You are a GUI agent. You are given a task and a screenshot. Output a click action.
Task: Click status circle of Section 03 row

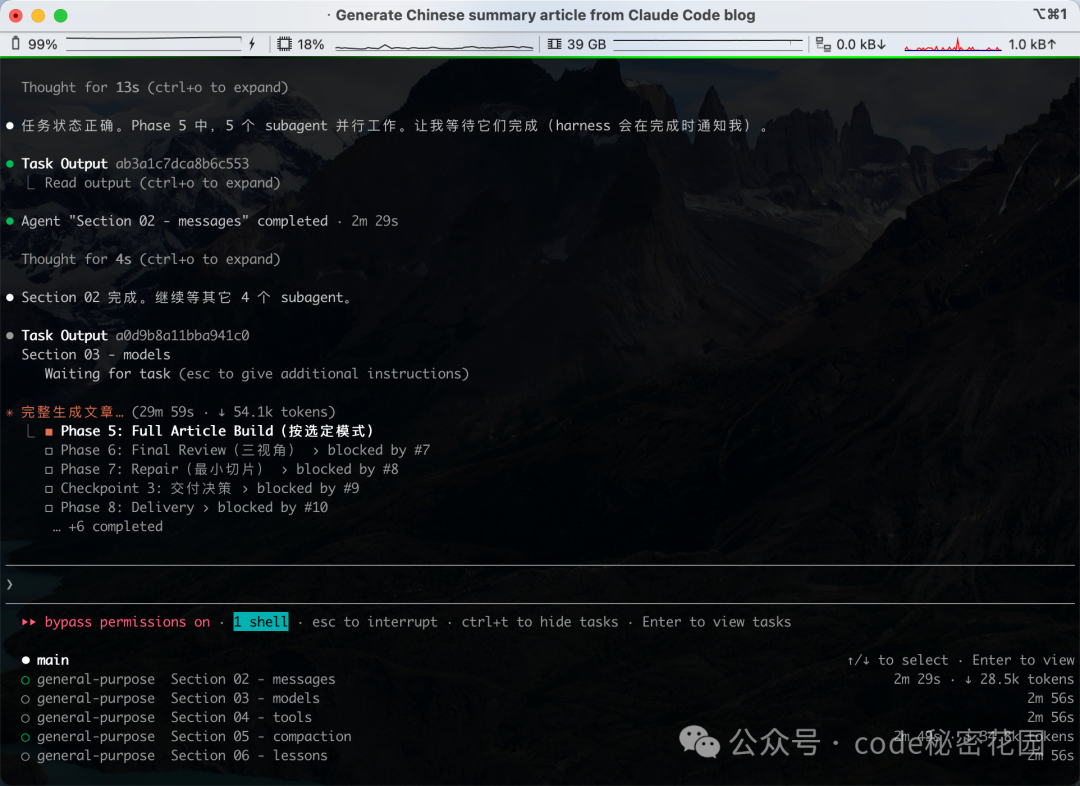click(x=25, y=699)
